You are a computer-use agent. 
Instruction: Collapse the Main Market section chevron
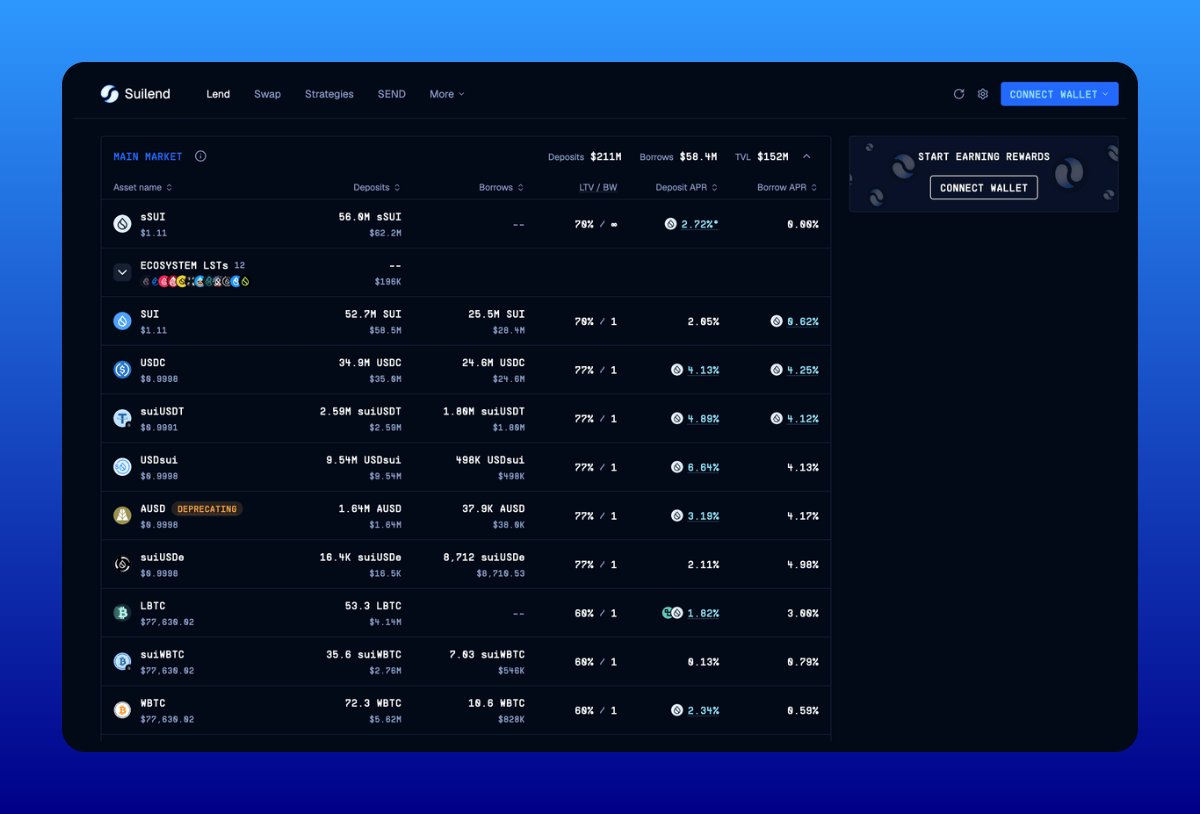tap(807, 156)
